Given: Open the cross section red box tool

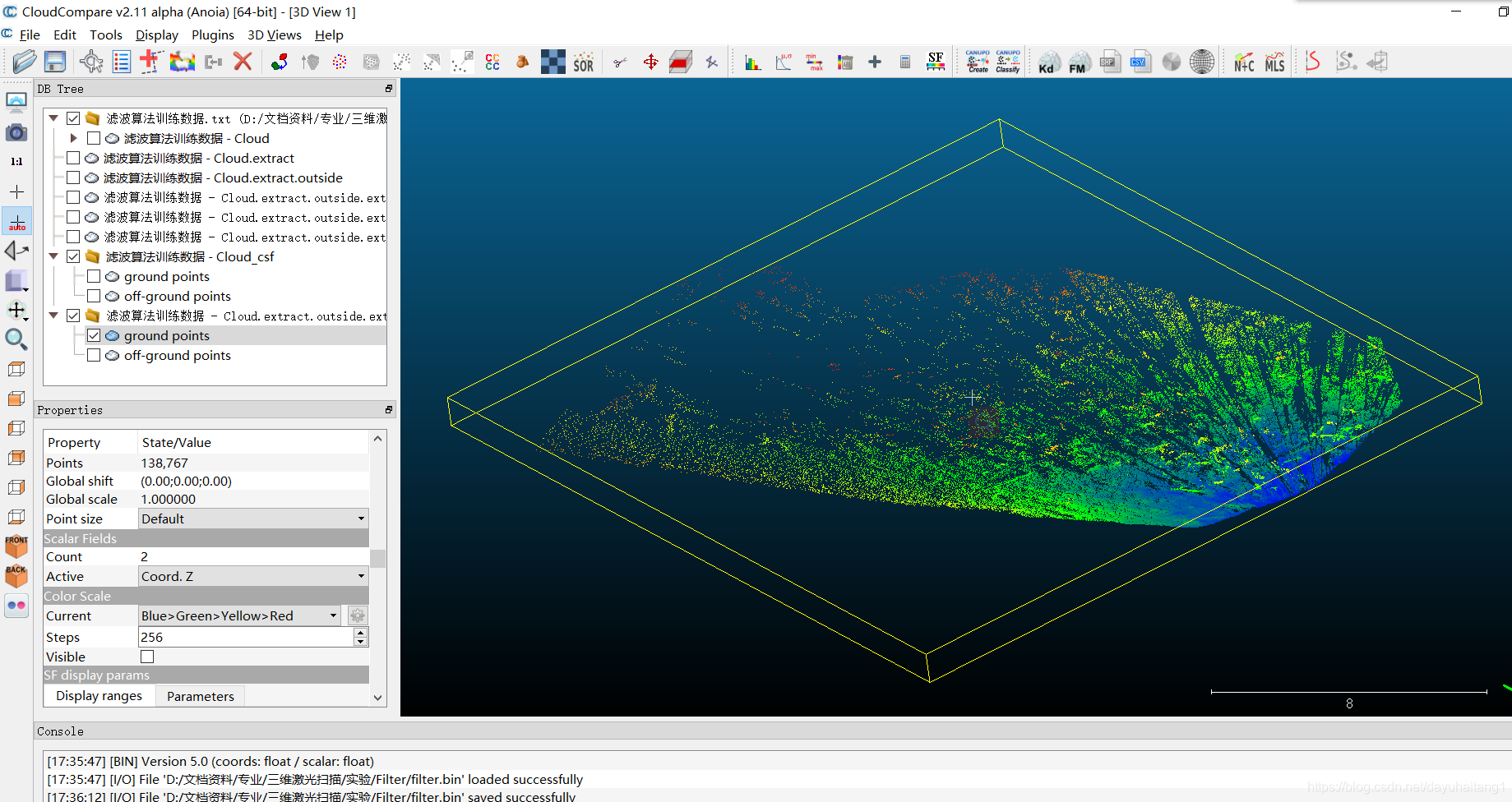Looking at the screenshot, I should (x=681, y=62).
